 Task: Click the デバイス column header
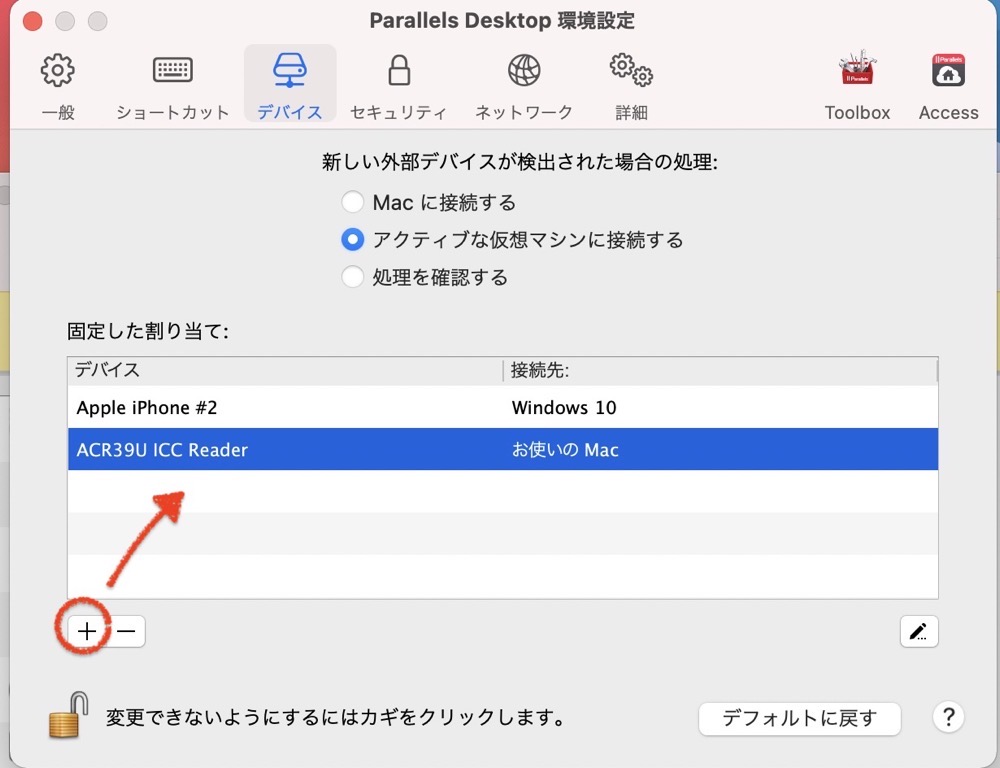[x=285, y=370]
